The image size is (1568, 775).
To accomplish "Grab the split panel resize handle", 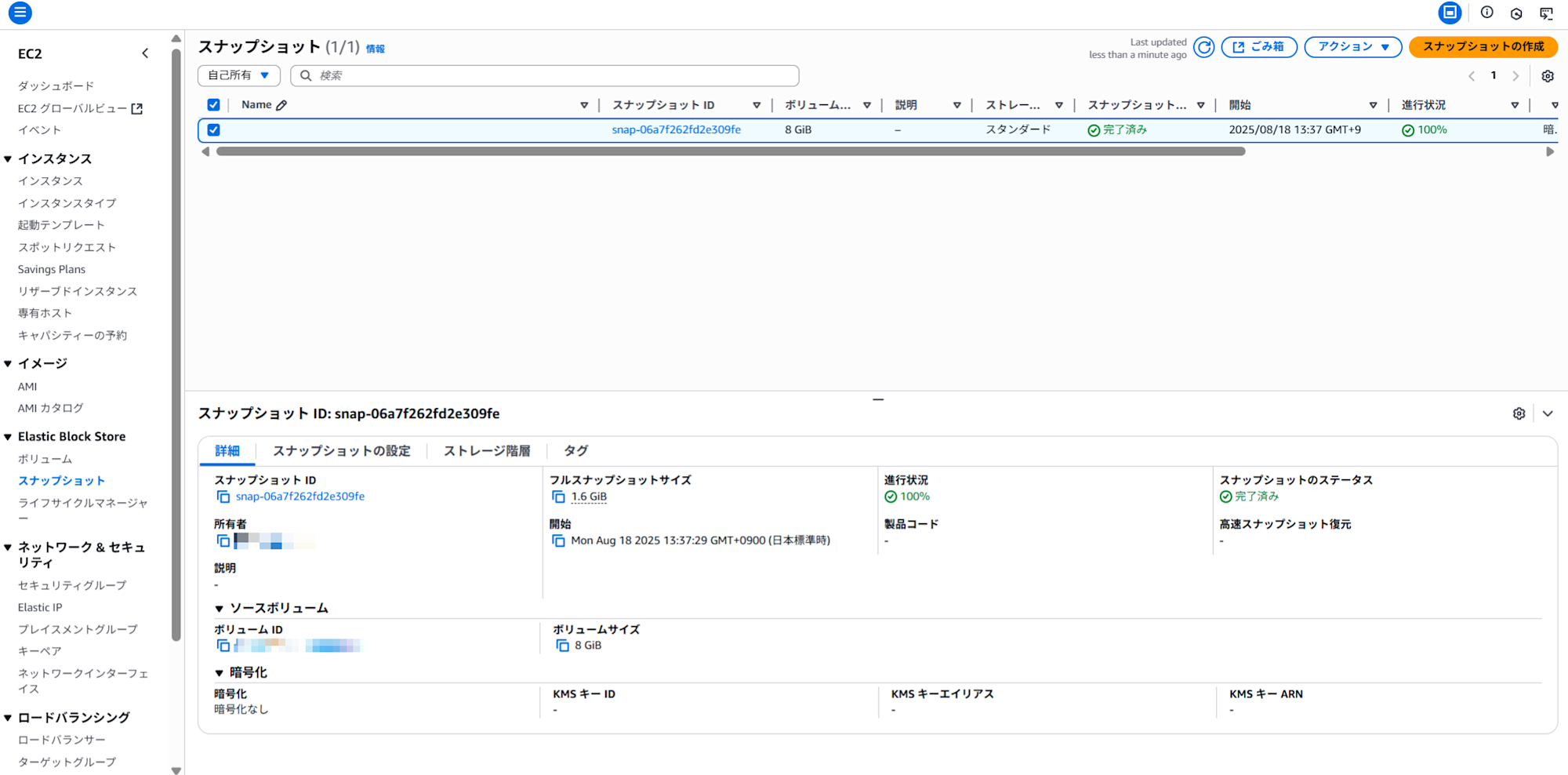I will [878, 399].
